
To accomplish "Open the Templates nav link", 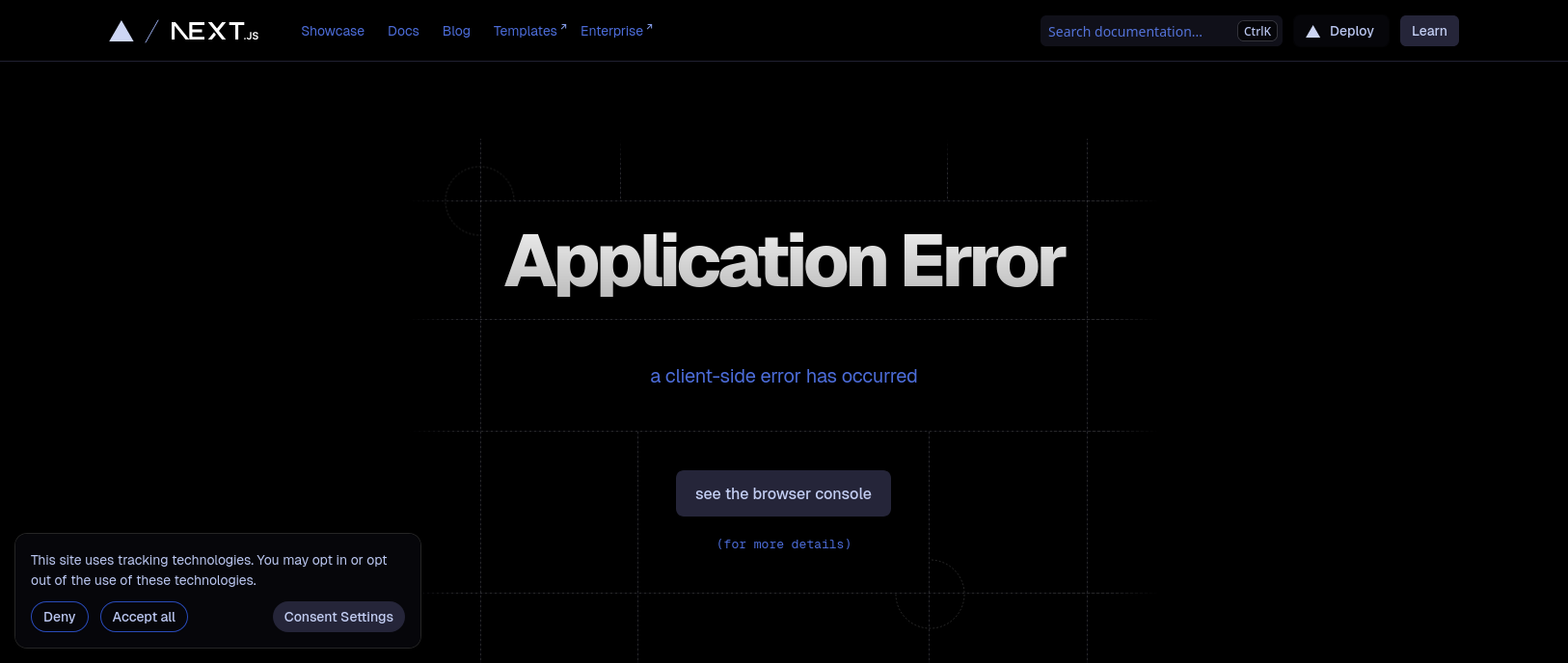I will pos(525,31).
